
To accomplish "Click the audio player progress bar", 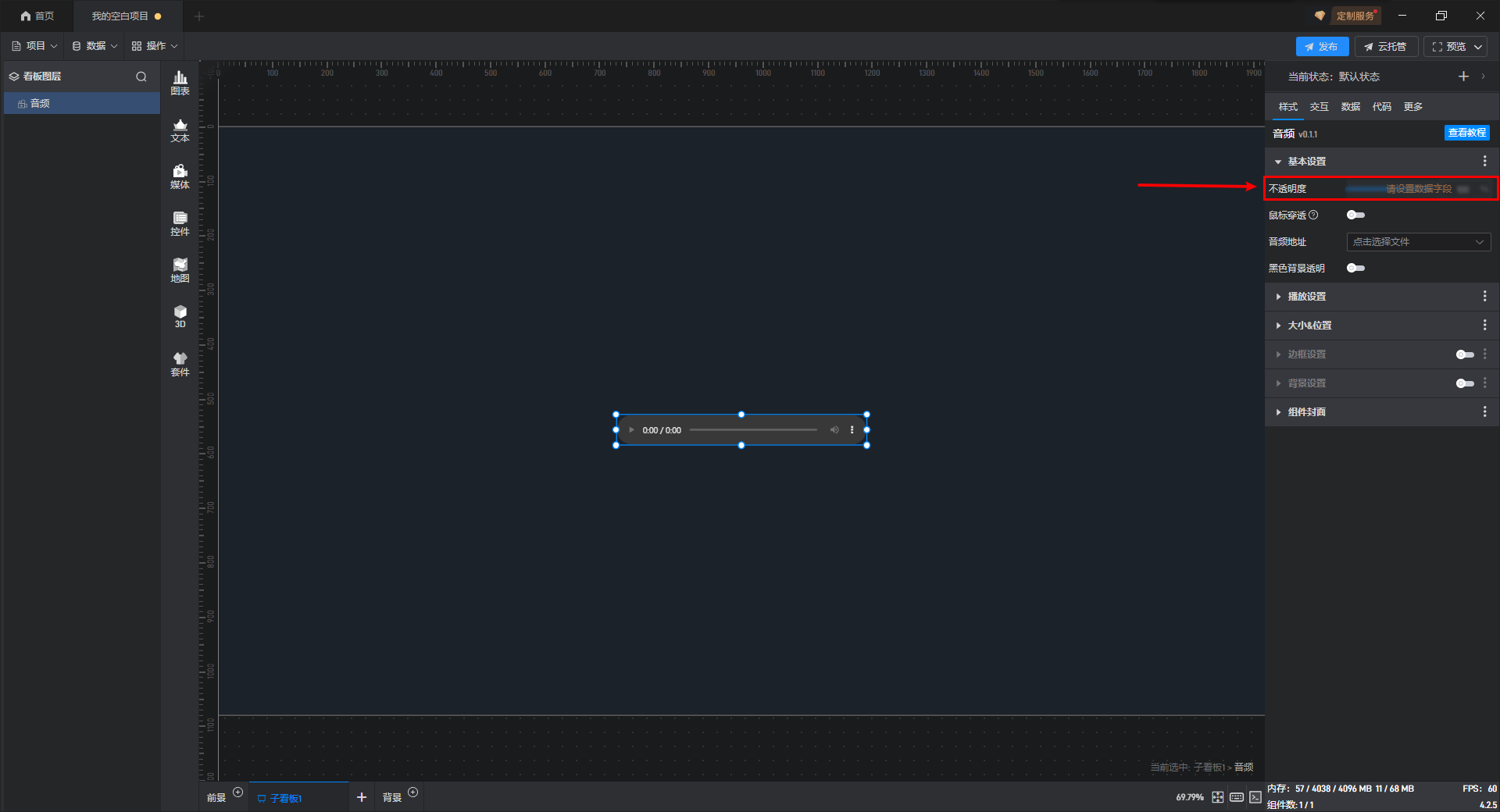I will 753,429.
